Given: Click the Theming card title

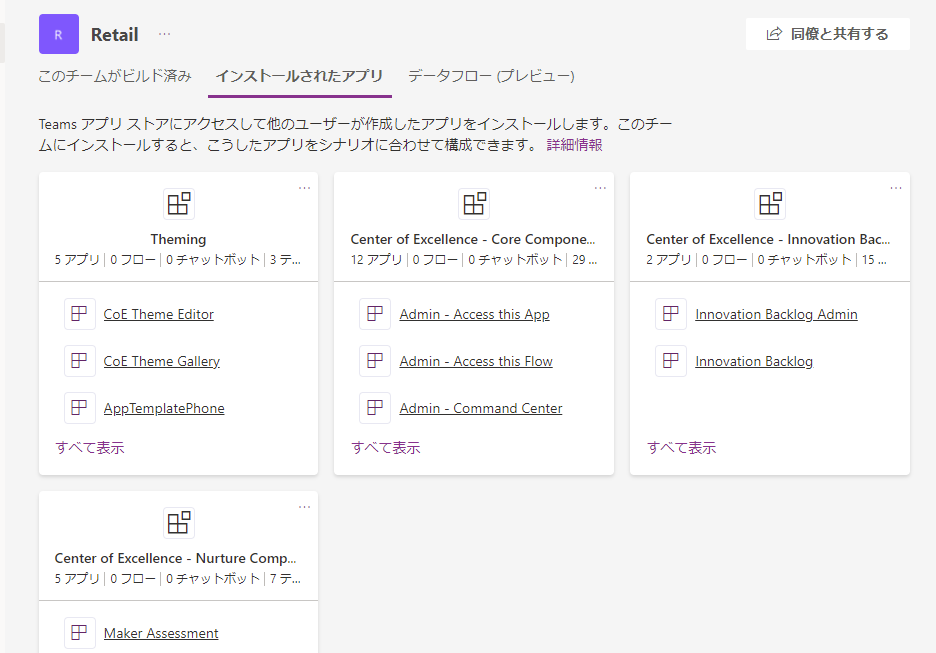Looking at the screenshot, I should [178, 239].
